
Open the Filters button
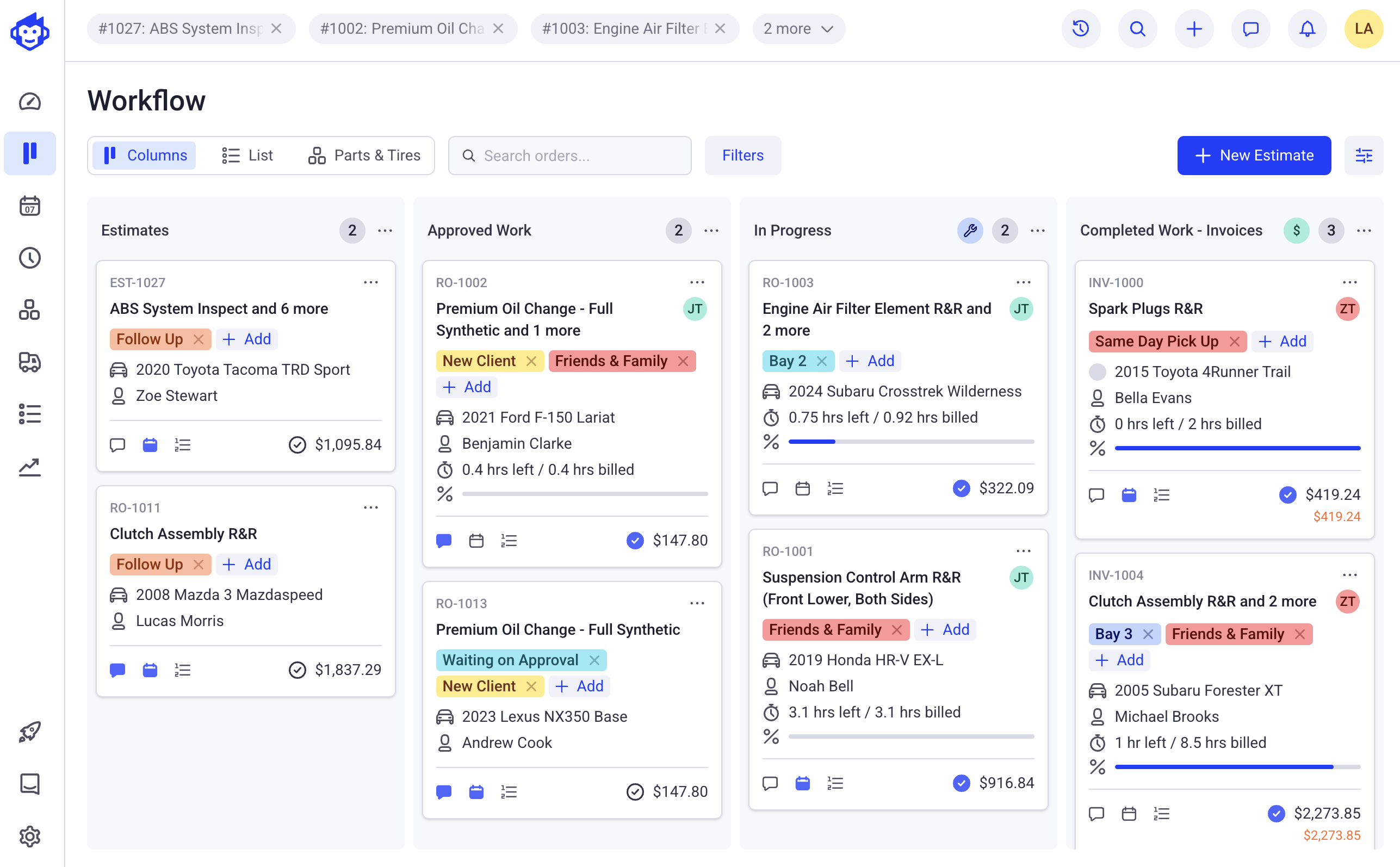742,156
